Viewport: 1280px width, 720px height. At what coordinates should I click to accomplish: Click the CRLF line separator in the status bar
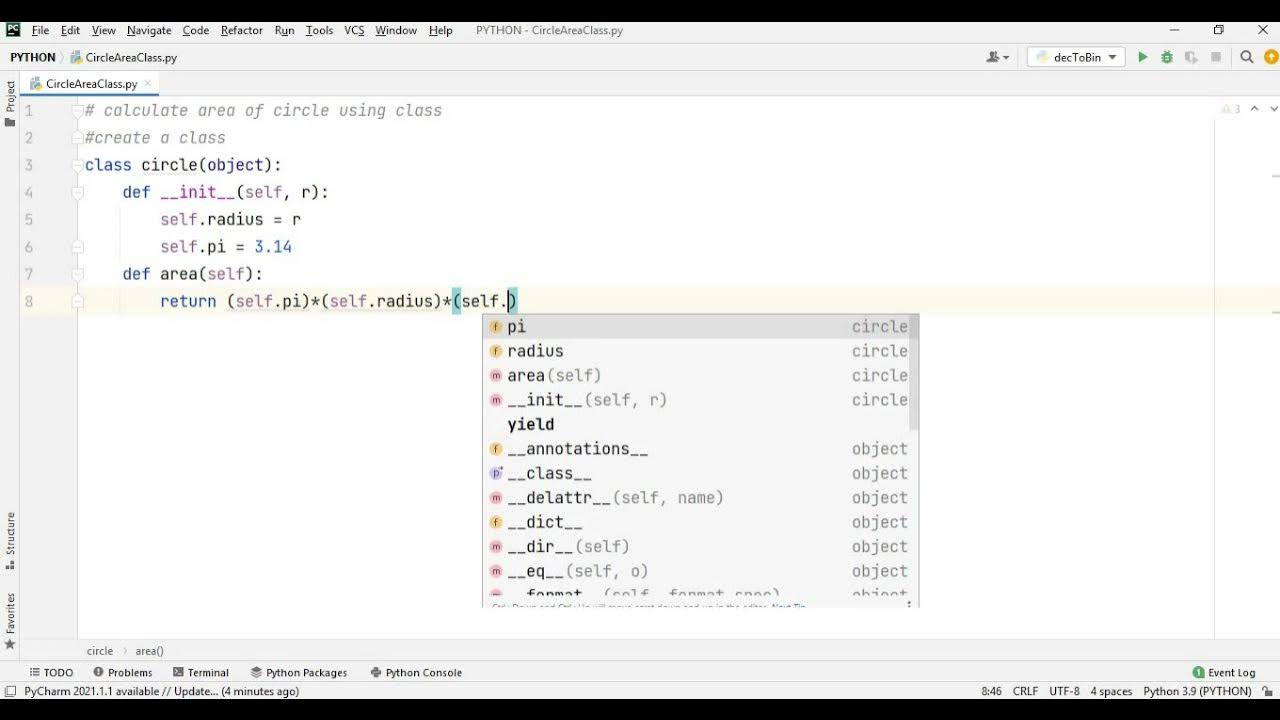coord(1025,691)
